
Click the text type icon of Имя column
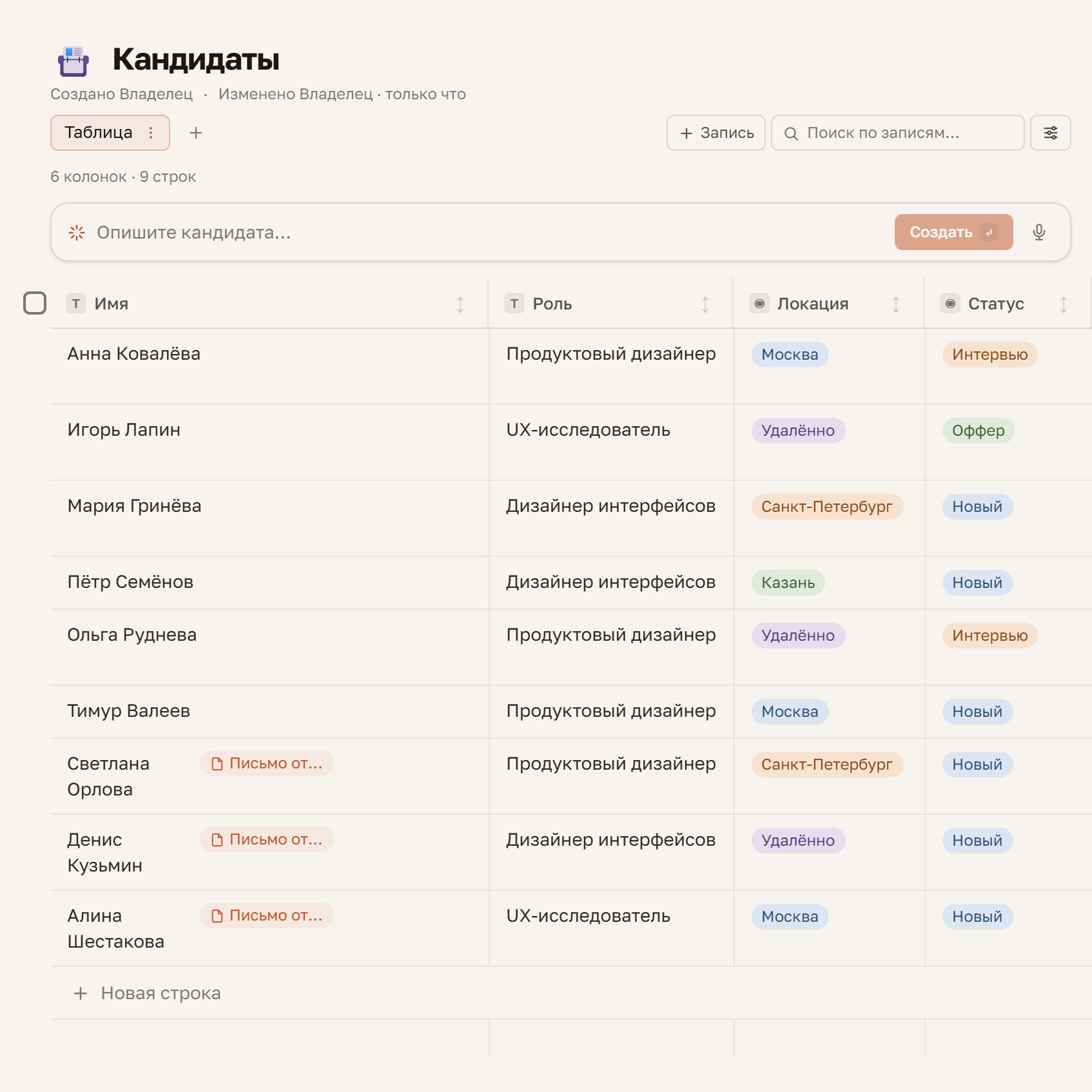point(76,304)
